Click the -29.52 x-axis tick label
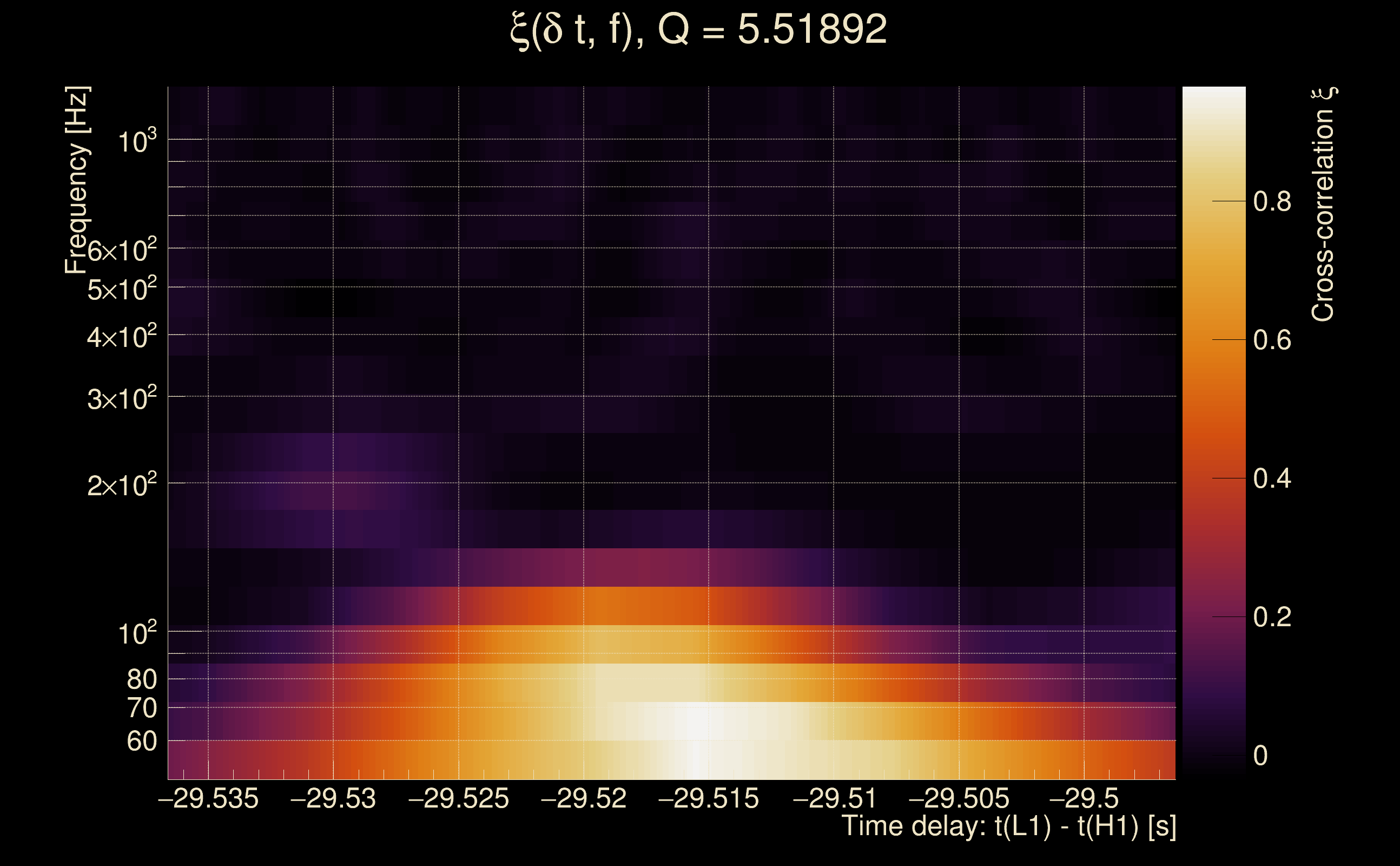 [x=583, y=798]
